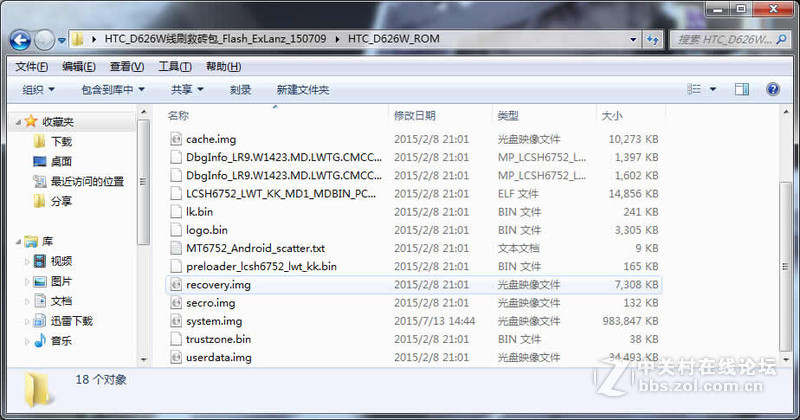
Task: Select the secro.img file icon
Action: [x=176, y=303]
